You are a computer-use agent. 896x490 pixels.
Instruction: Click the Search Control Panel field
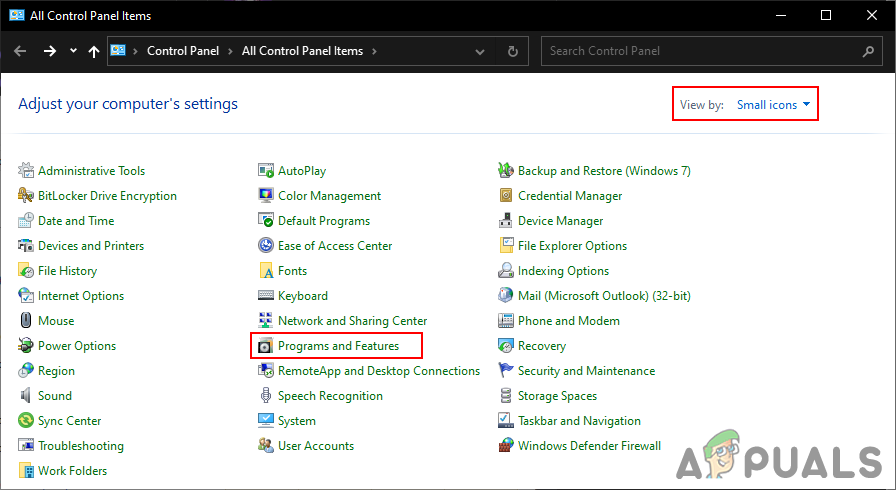[700, 51]
